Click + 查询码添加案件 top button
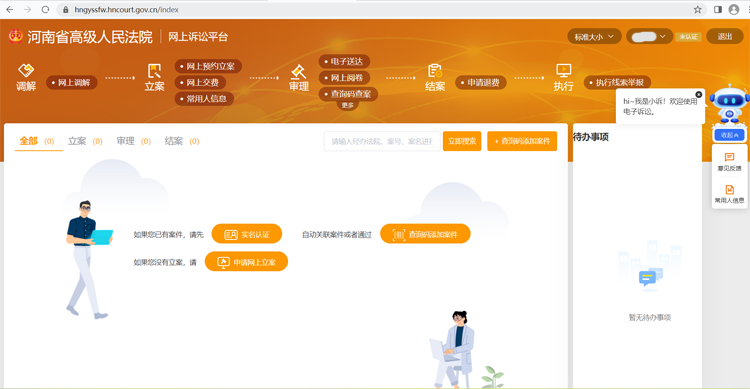The image size is (750, 389). click(x=522, y=141)
